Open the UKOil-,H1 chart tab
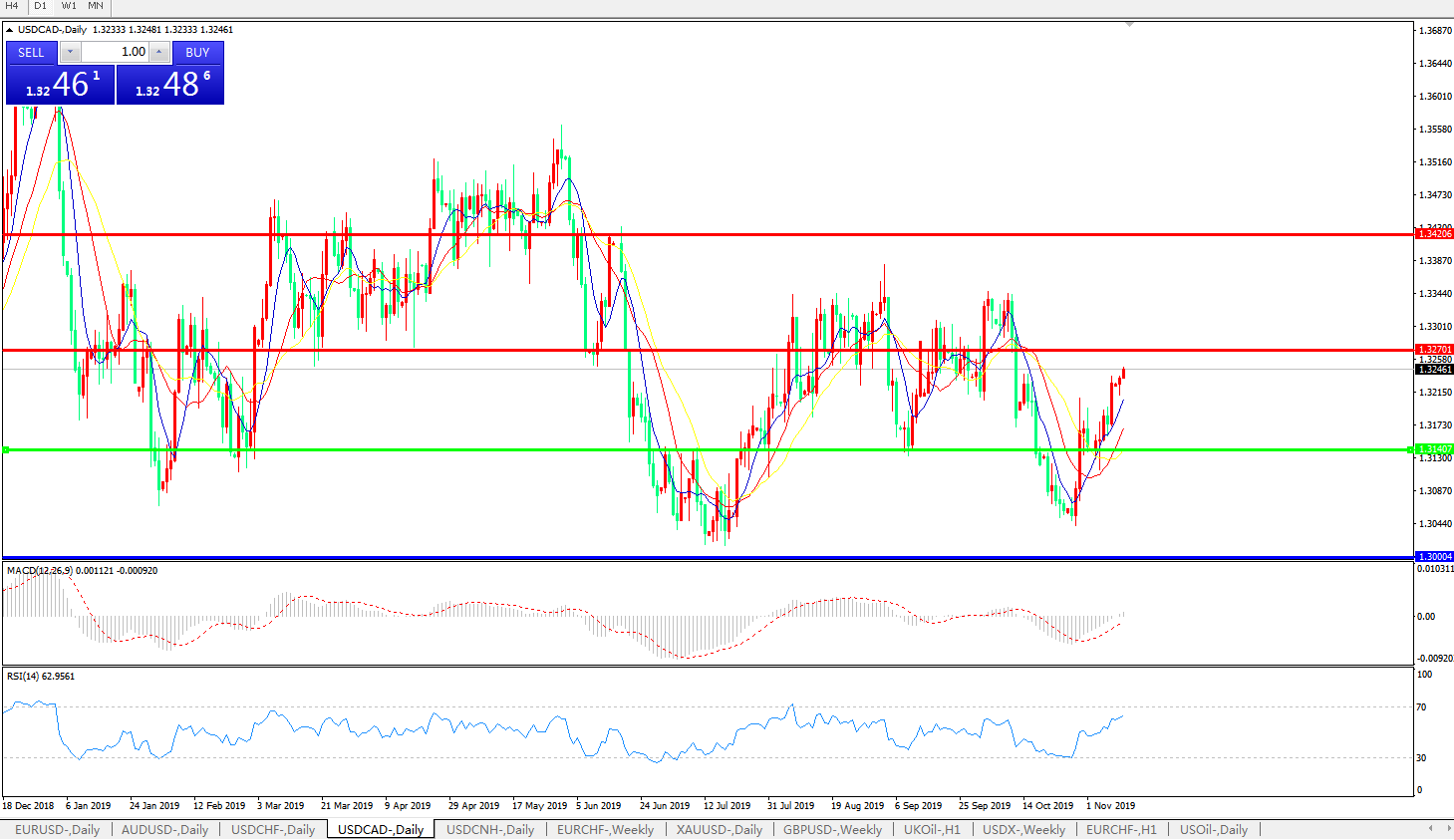 [x=932, y=829]
